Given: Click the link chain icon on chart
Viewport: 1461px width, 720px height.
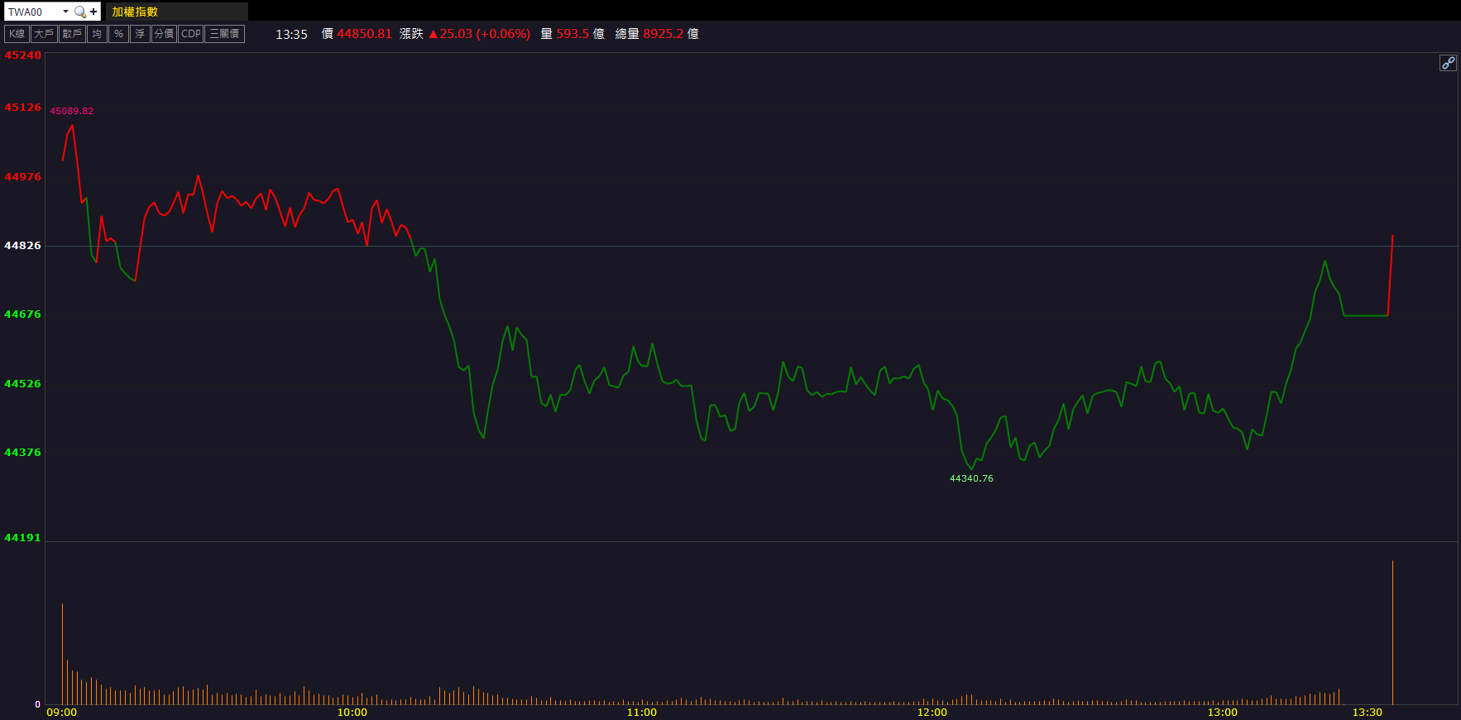Looking at the screenshot, I should [1448, 63].
